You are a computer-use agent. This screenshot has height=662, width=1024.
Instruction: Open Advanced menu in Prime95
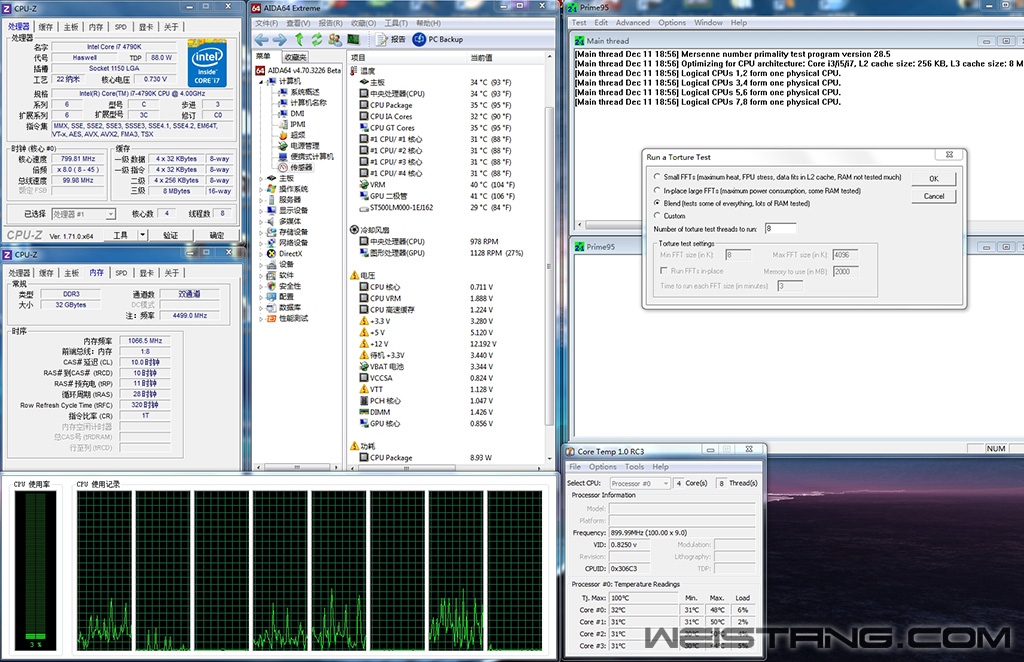(633, 22)
